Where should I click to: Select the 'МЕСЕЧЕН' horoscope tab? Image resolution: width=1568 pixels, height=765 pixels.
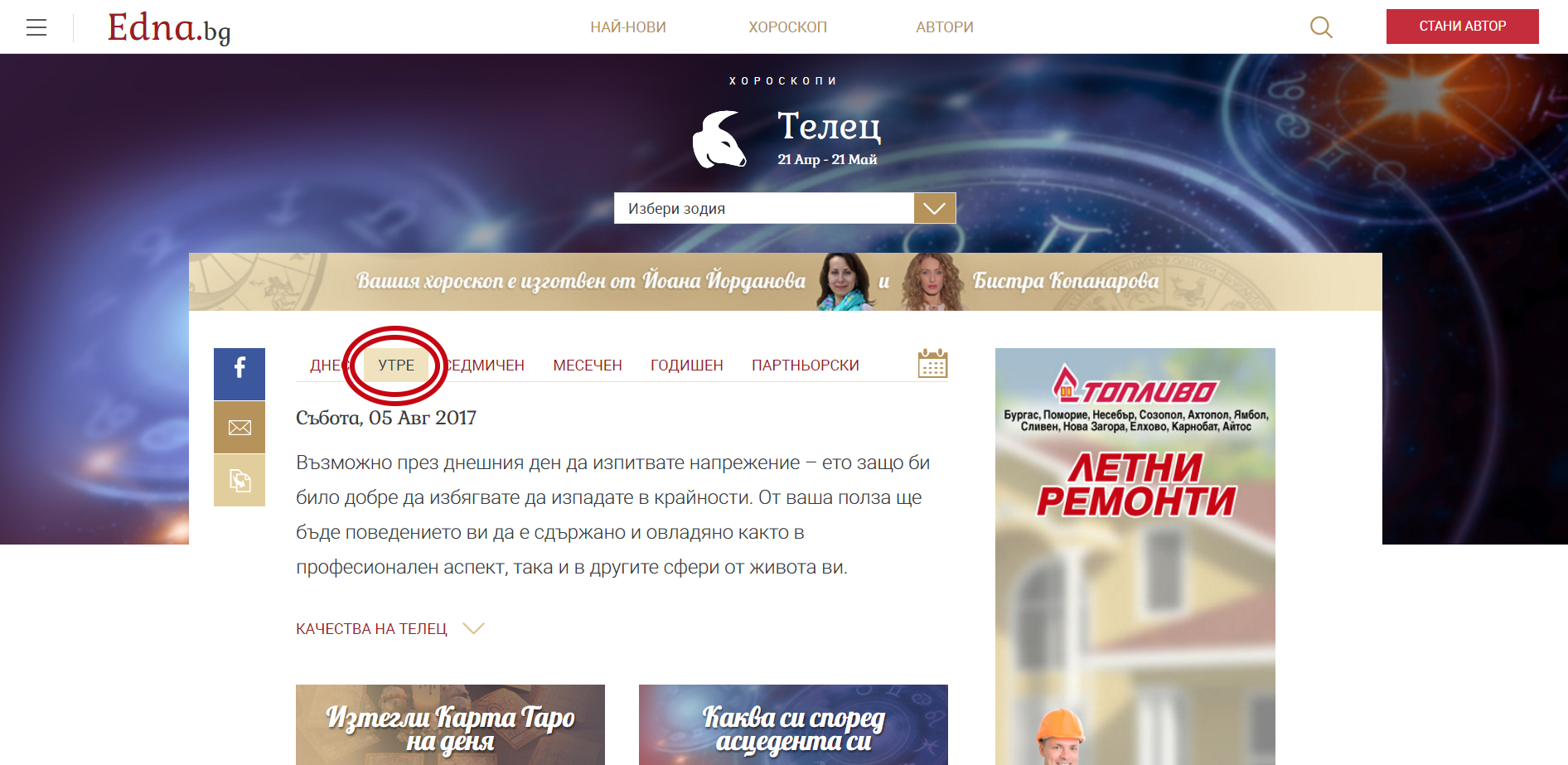coord(587,366)
